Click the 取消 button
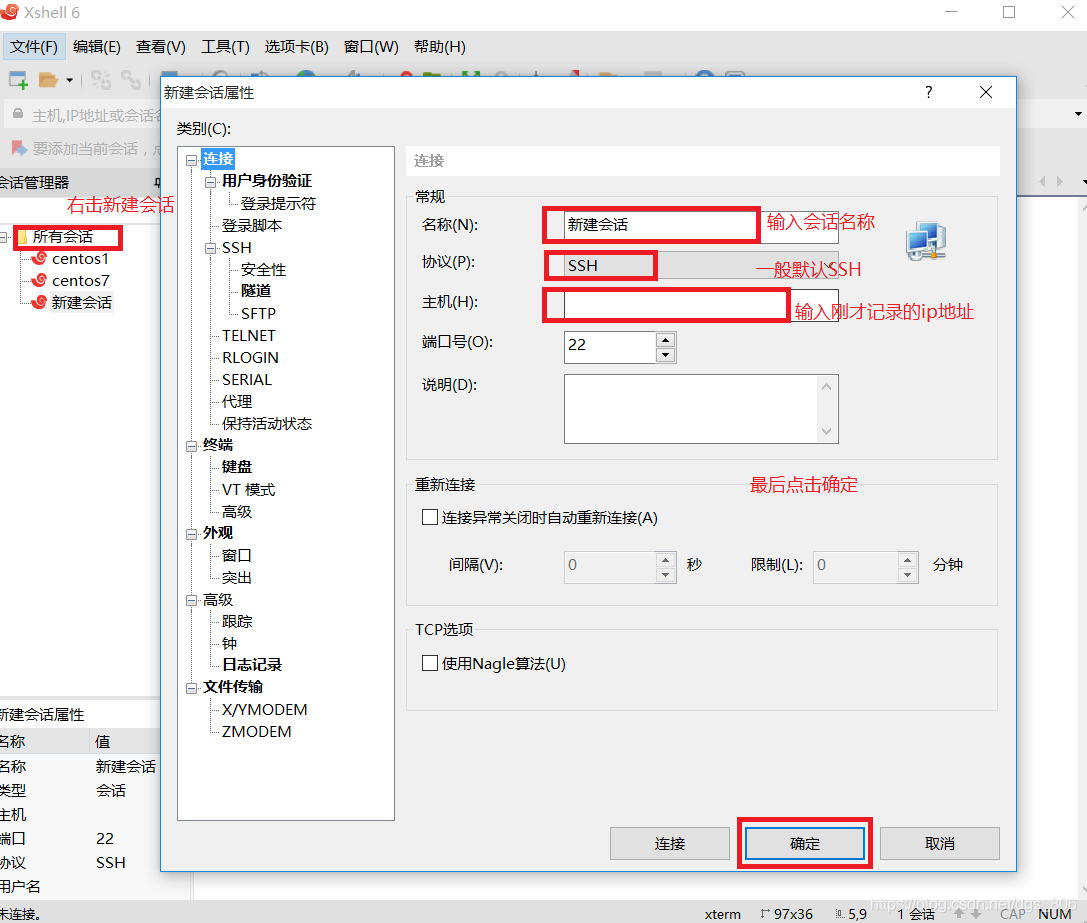Screen dimensions: 1087x923 [939, 843]
